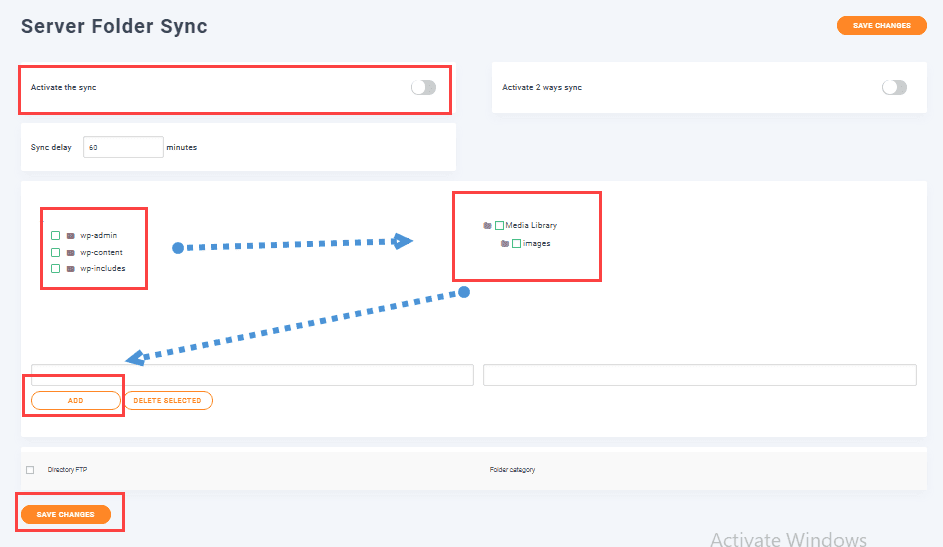Turn on Activate 2 ways sync
This screenshot has width=943, height=547.
pos(894,88)
